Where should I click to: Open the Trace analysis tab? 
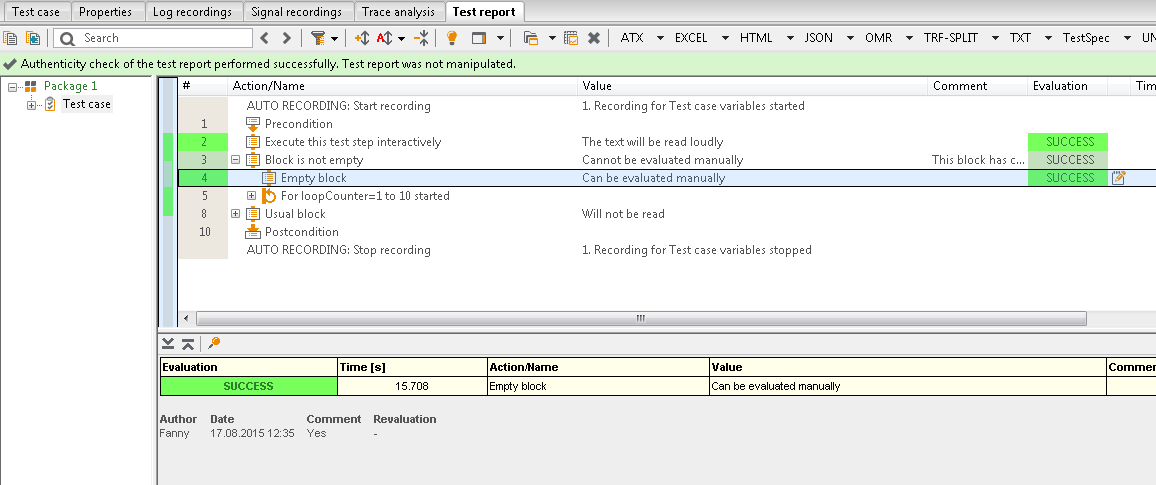(x=399, y=12)
